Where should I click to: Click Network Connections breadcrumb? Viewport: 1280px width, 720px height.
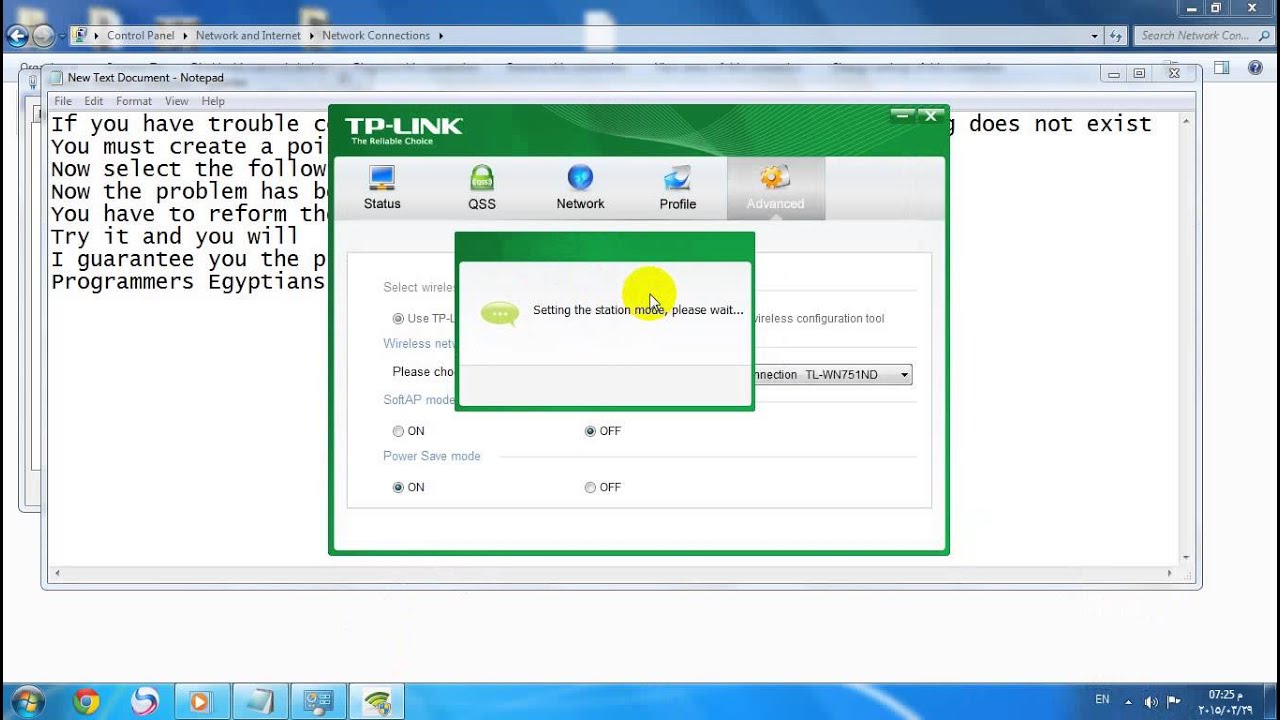(x=376, y=35)
